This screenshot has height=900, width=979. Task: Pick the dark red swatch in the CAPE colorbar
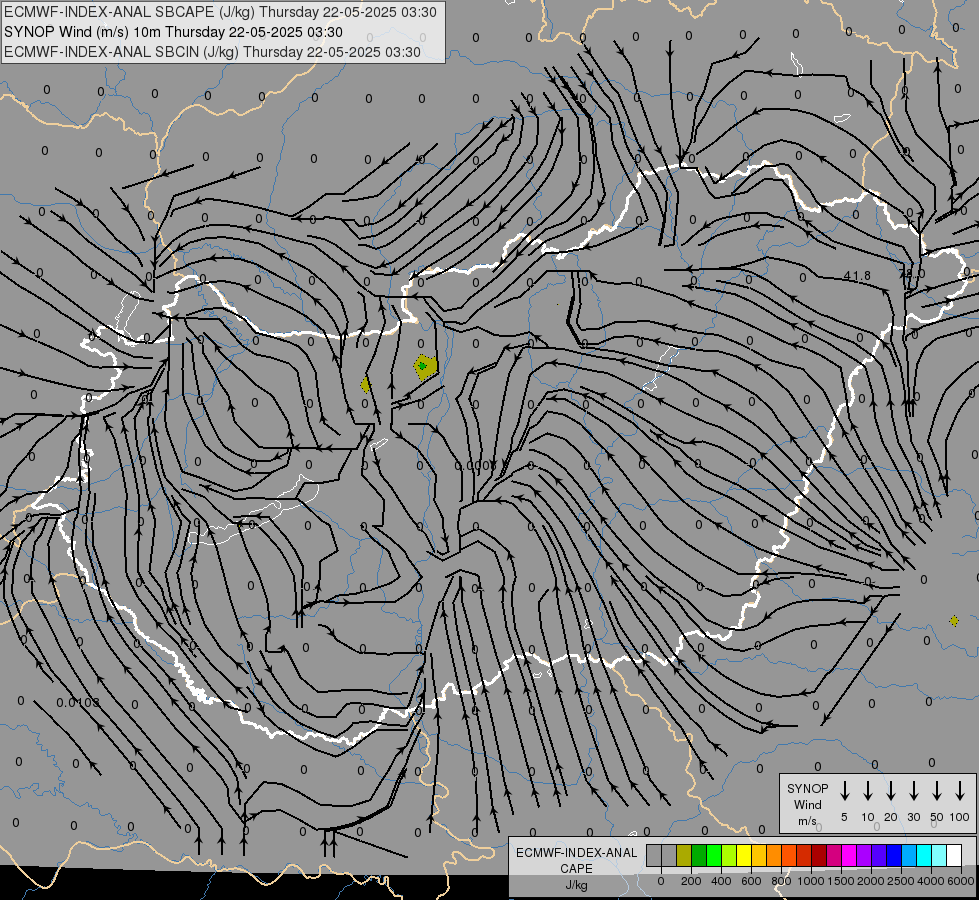(x=819, y=855)
